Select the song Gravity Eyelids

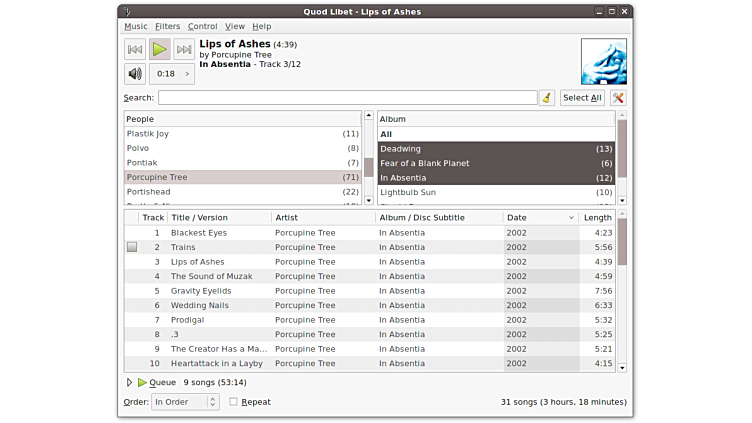[370, 291]
